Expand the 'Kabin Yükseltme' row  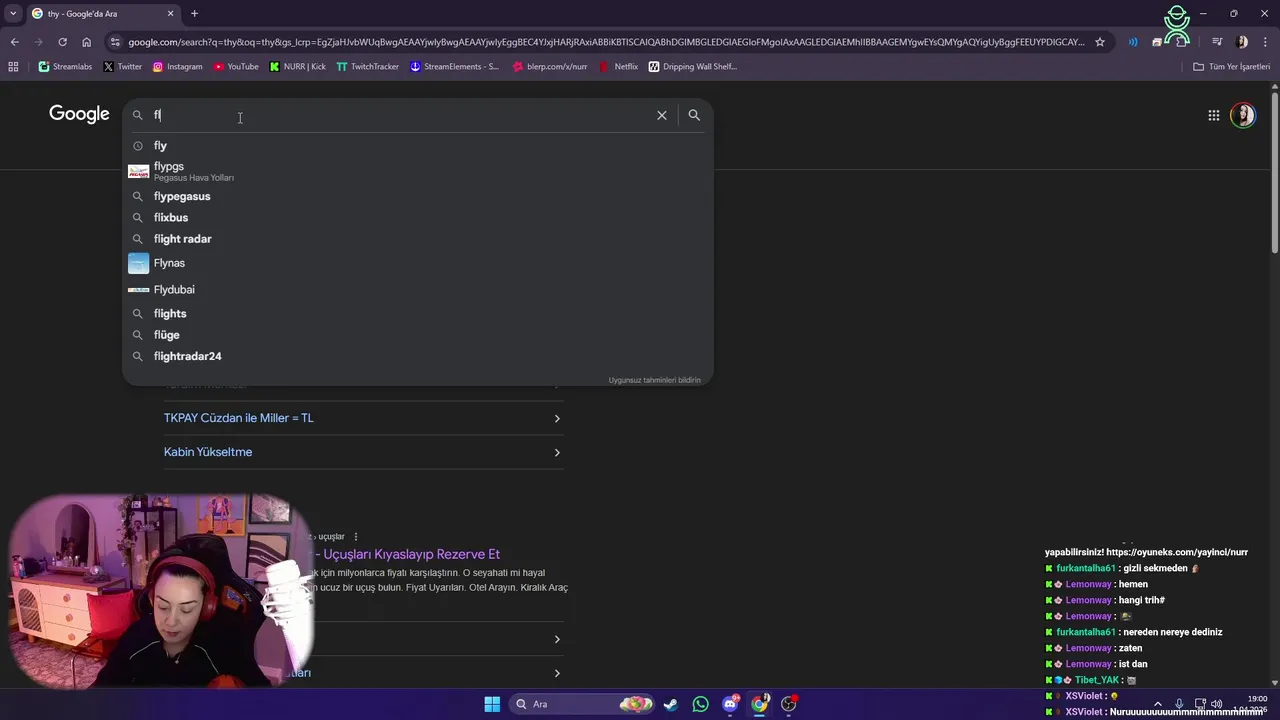click(x=363, y=452)
